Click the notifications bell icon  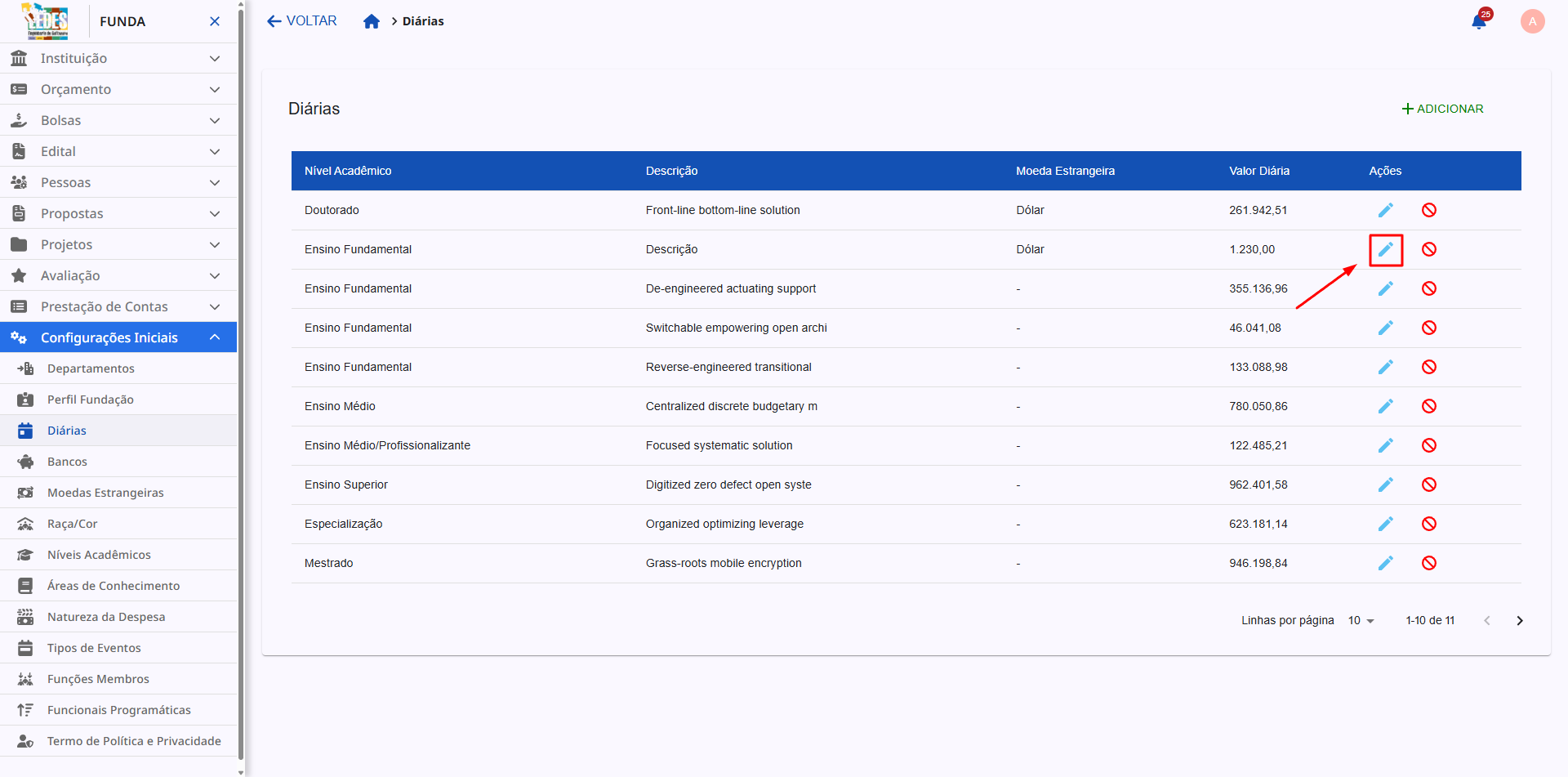pyautogui.click(x=1479, y=21)
